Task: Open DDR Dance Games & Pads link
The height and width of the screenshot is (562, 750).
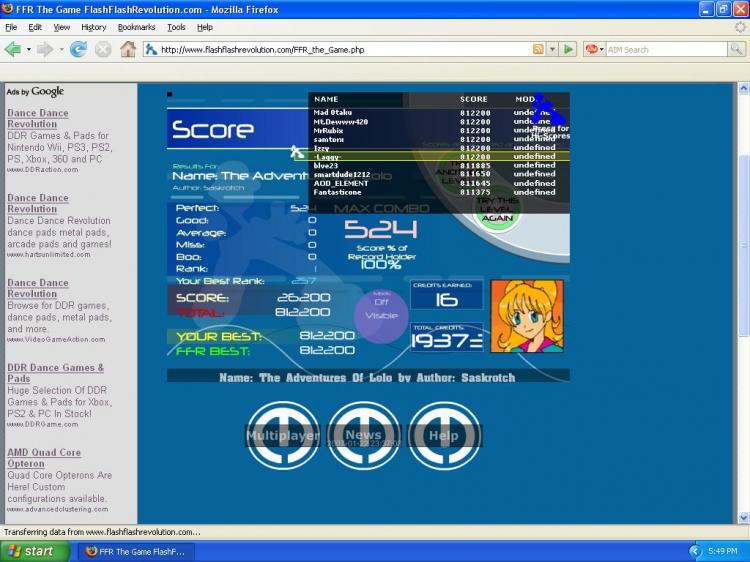Action: [55, 373]
